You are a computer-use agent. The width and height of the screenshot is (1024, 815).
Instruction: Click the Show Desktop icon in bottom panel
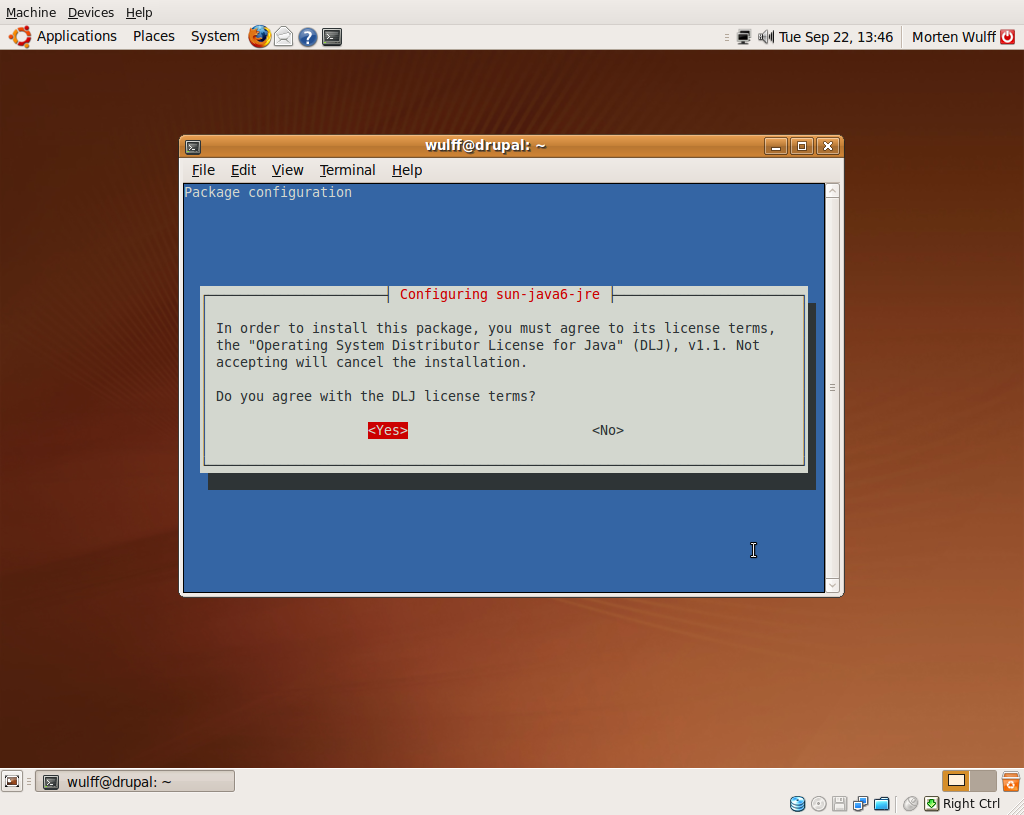12,781
